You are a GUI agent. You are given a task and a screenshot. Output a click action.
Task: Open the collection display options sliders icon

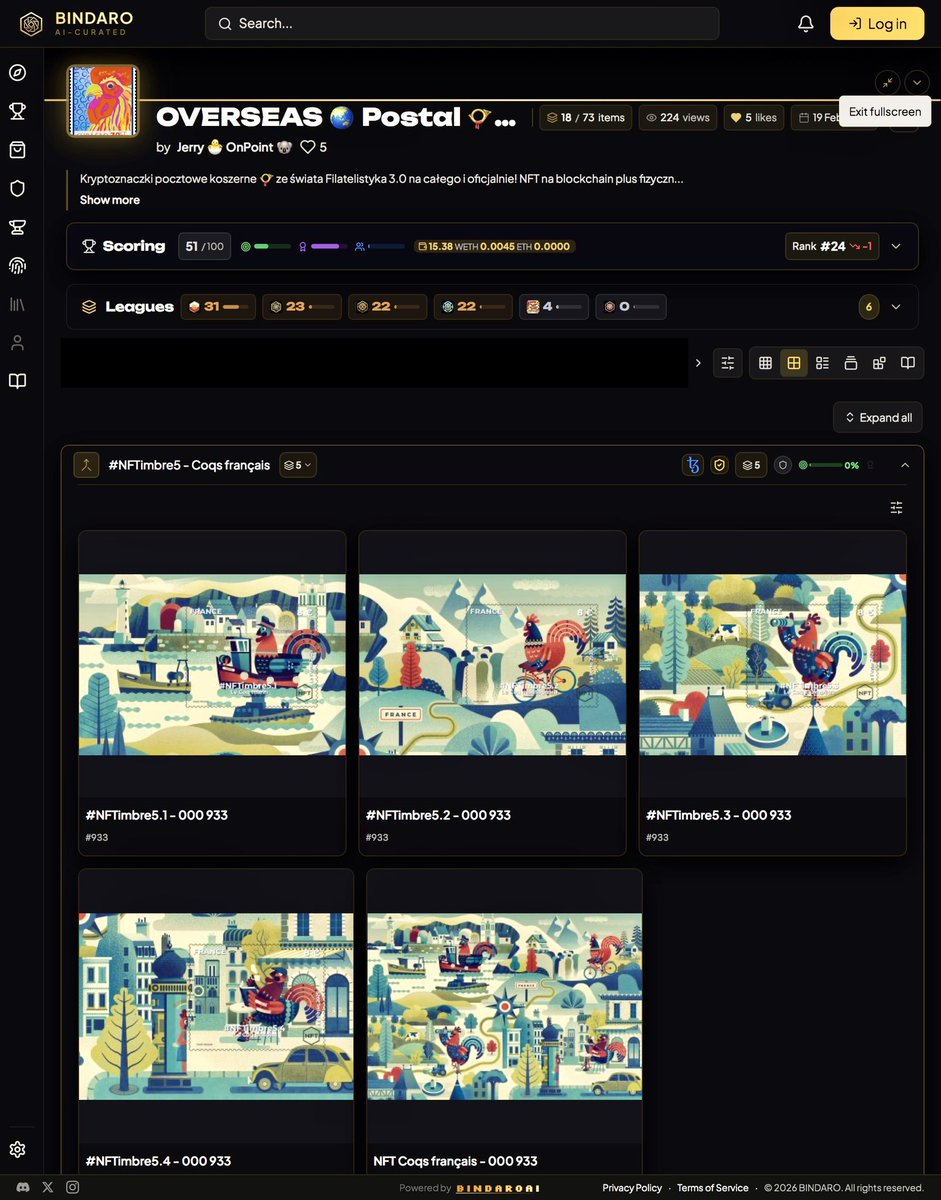pyautogui.click(x=896, y=508)
